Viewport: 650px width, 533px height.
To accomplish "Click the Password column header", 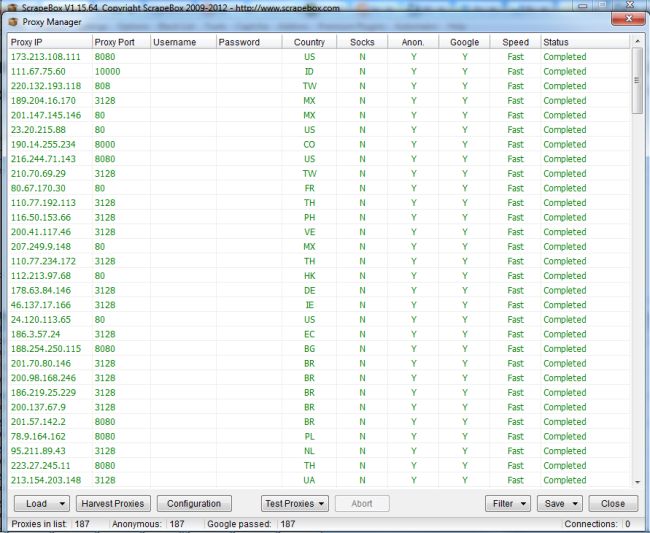I will point(249,42).
